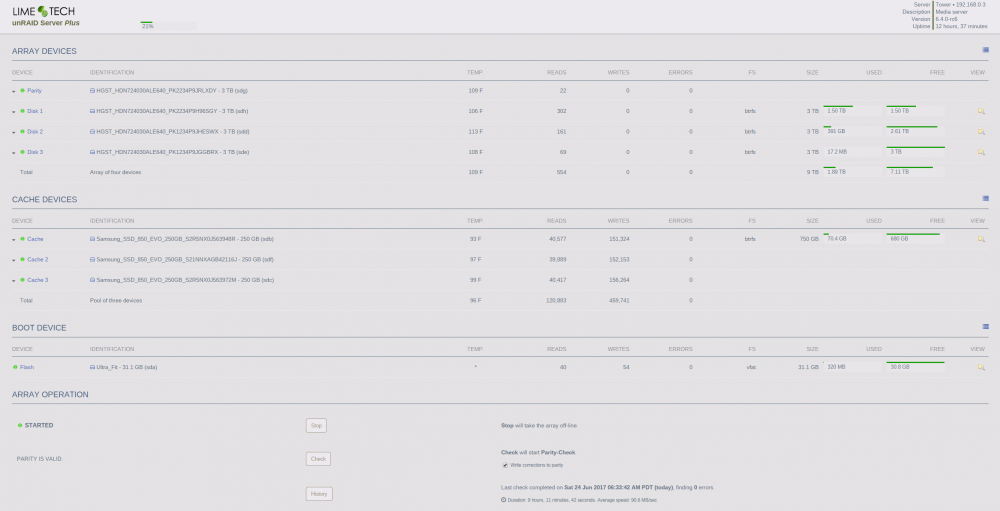Click the Cache Devices section heading
The image size is (1000, 511).
(x=45, y=199)
